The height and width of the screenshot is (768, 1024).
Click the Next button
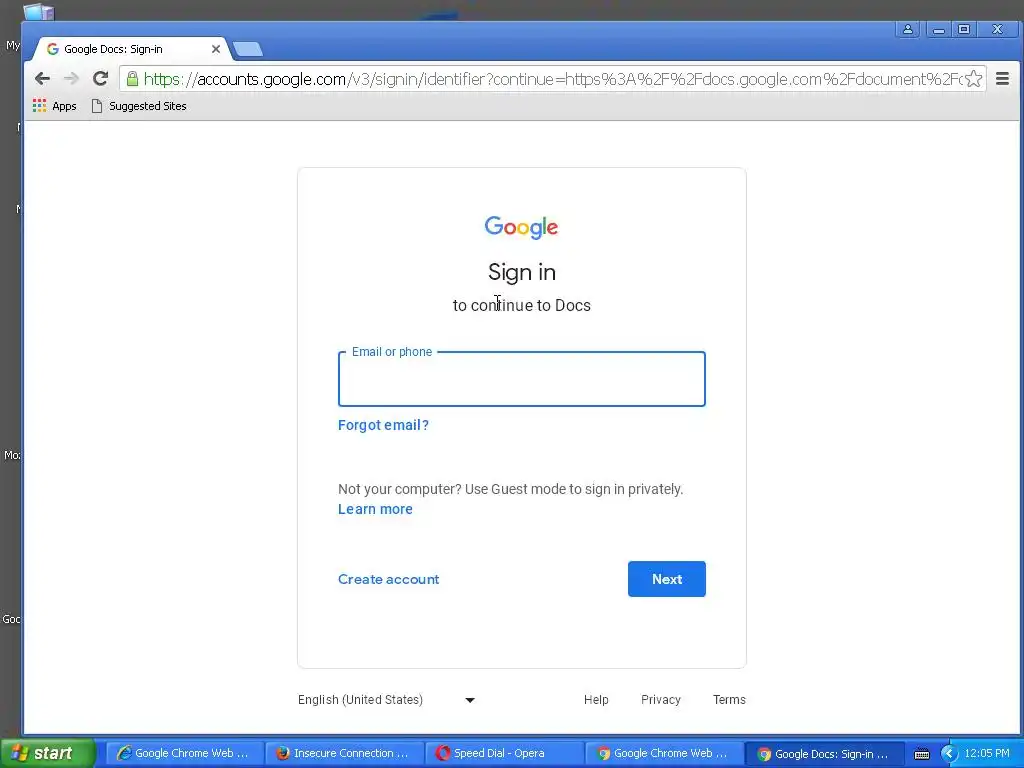[x=667, y=579]
